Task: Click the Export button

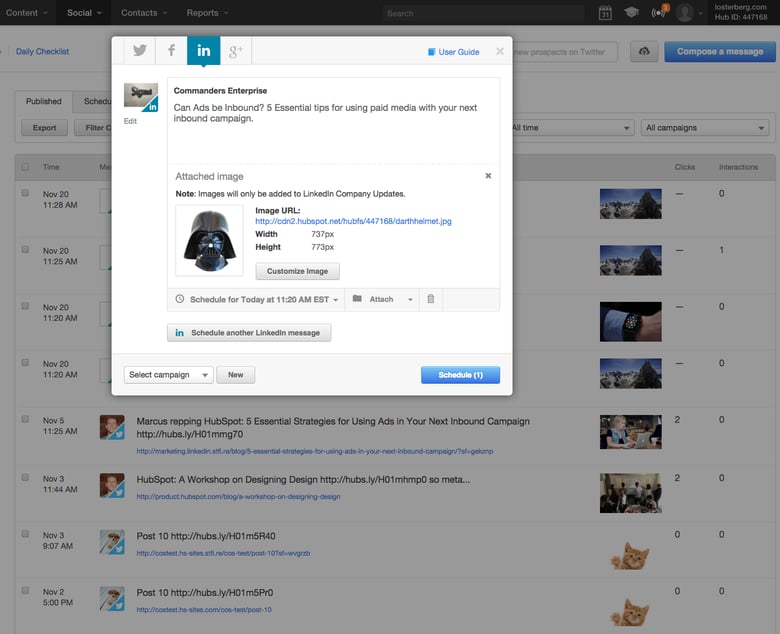Action: point(44,128)
